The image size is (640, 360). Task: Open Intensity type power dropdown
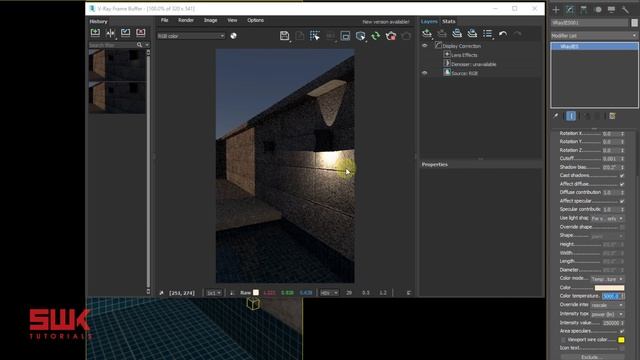607,314
